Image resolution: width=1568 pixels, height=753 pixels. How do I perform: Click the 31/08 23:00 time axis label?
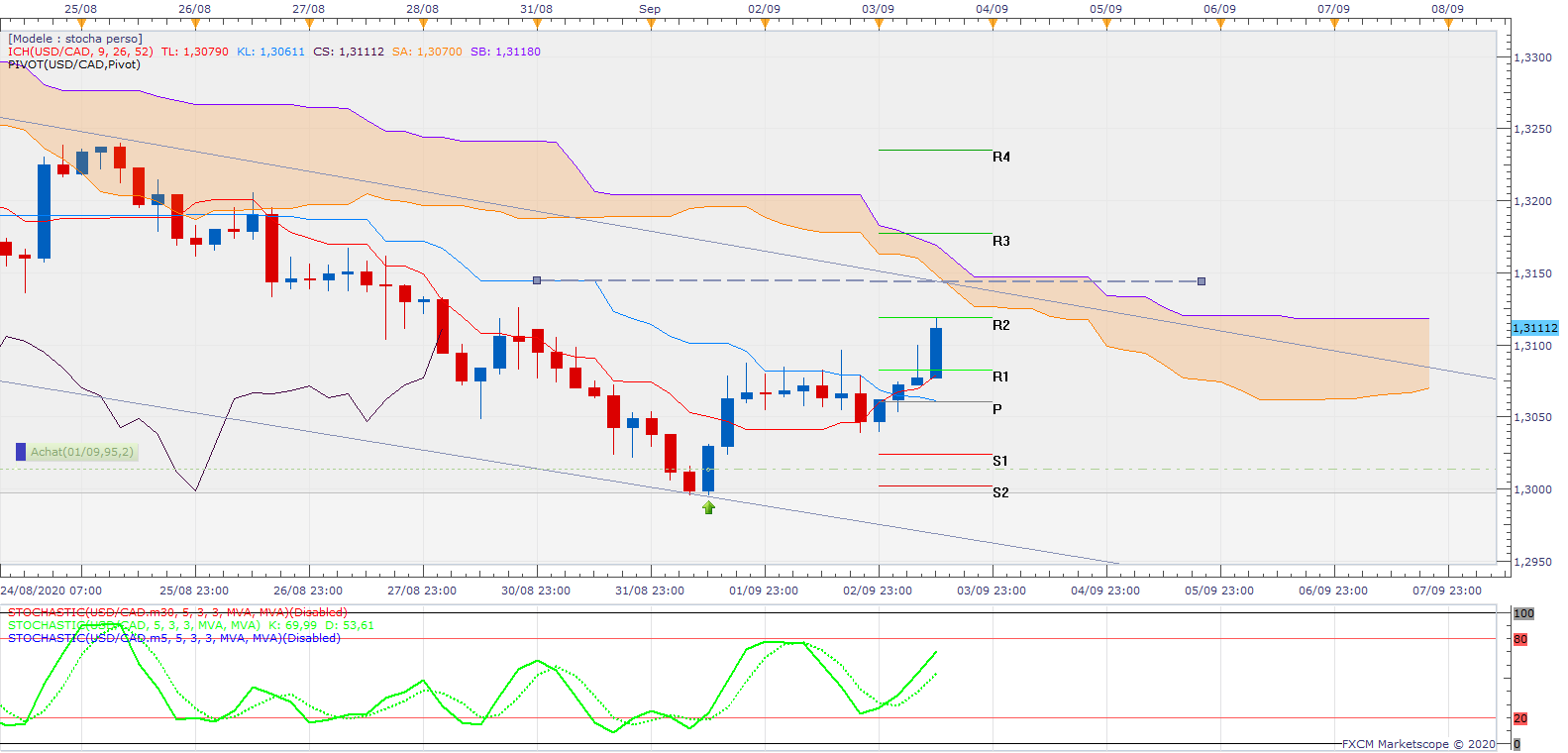tap(650, 591)
